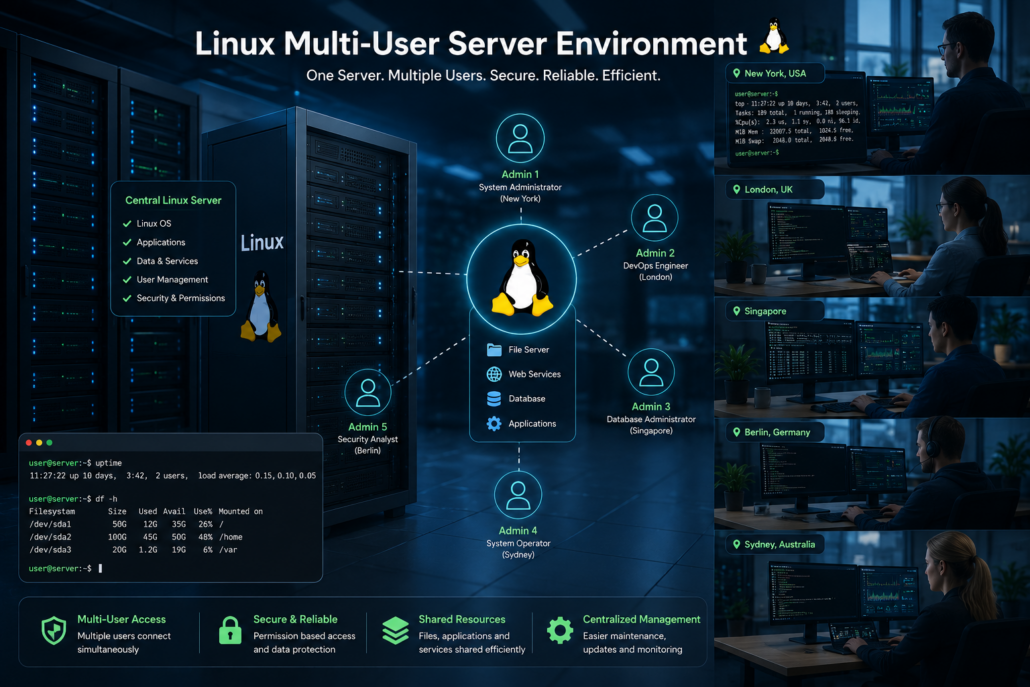The width and height of the screenshot is (1030, 687).
Task: Click the 'df -h' command in terminal
Action: click(106, 499)
